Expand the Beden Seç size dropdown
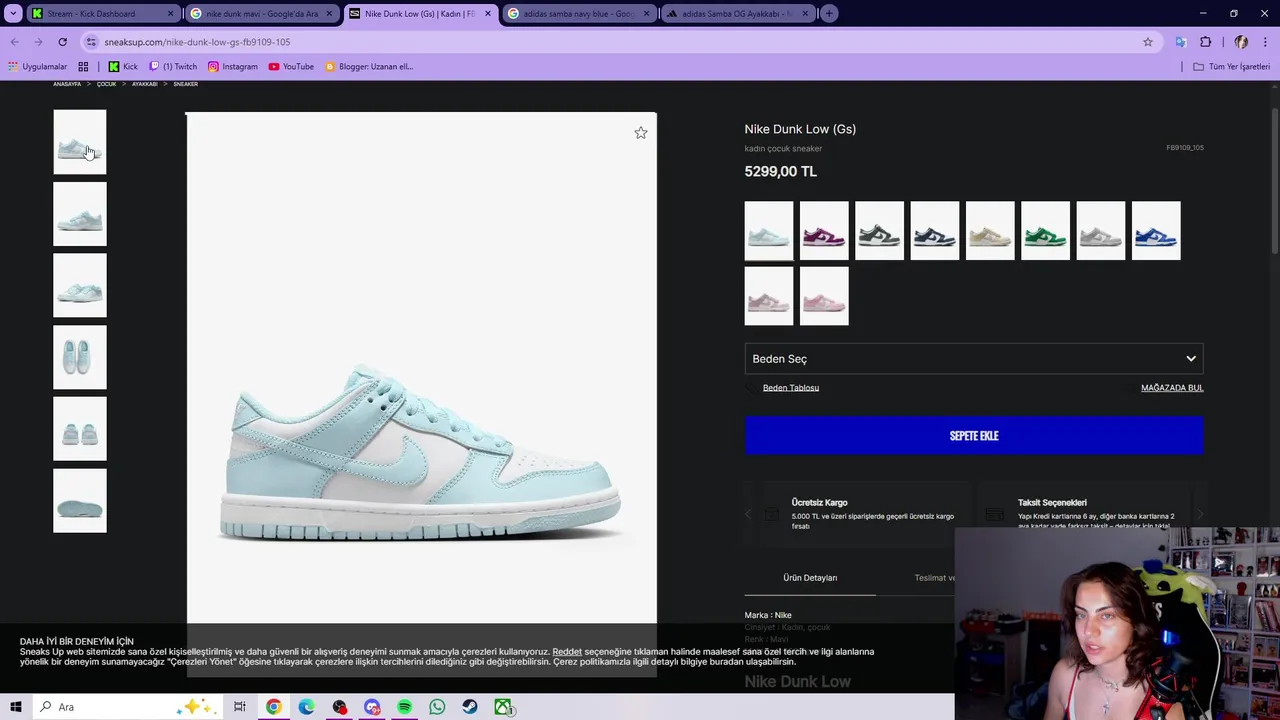This screenshot has height=720, width=1280. [974, 359]
